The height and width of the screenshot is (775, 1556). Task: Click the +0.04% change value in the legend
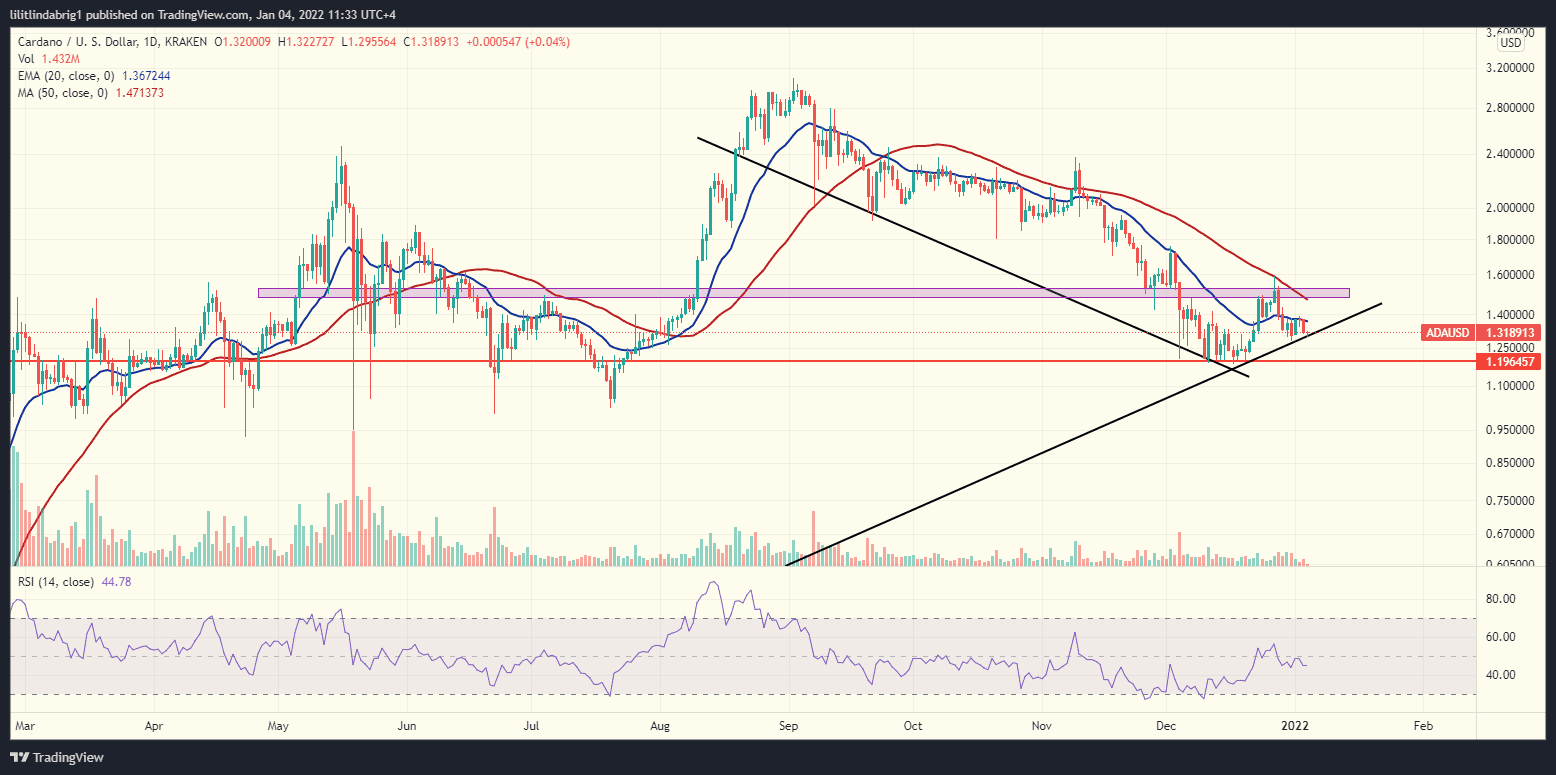coord(545,42)
